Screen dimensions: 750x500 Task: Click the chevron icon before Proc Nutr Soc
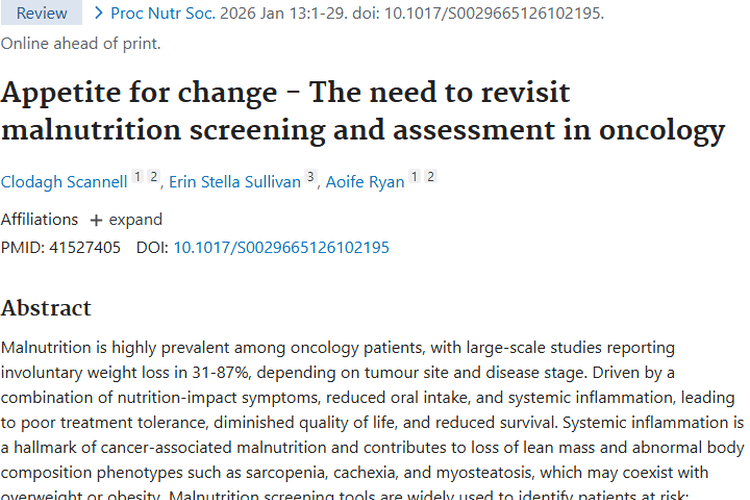click(x=98, y=13)
